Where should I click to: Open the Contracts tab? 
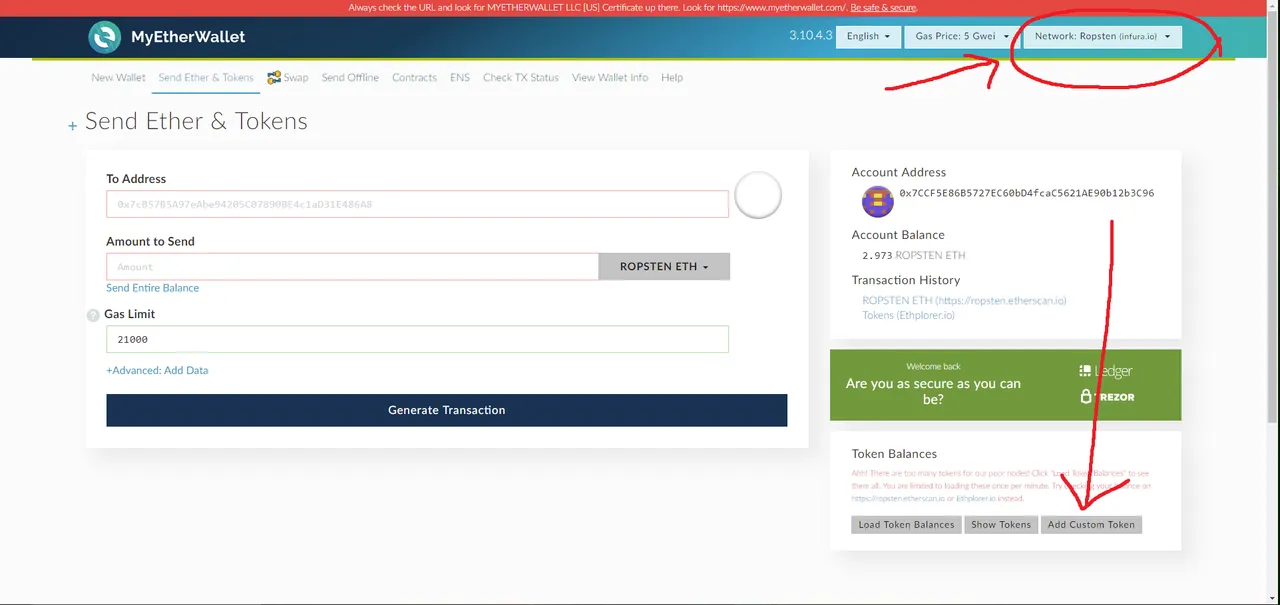[414, 77]
